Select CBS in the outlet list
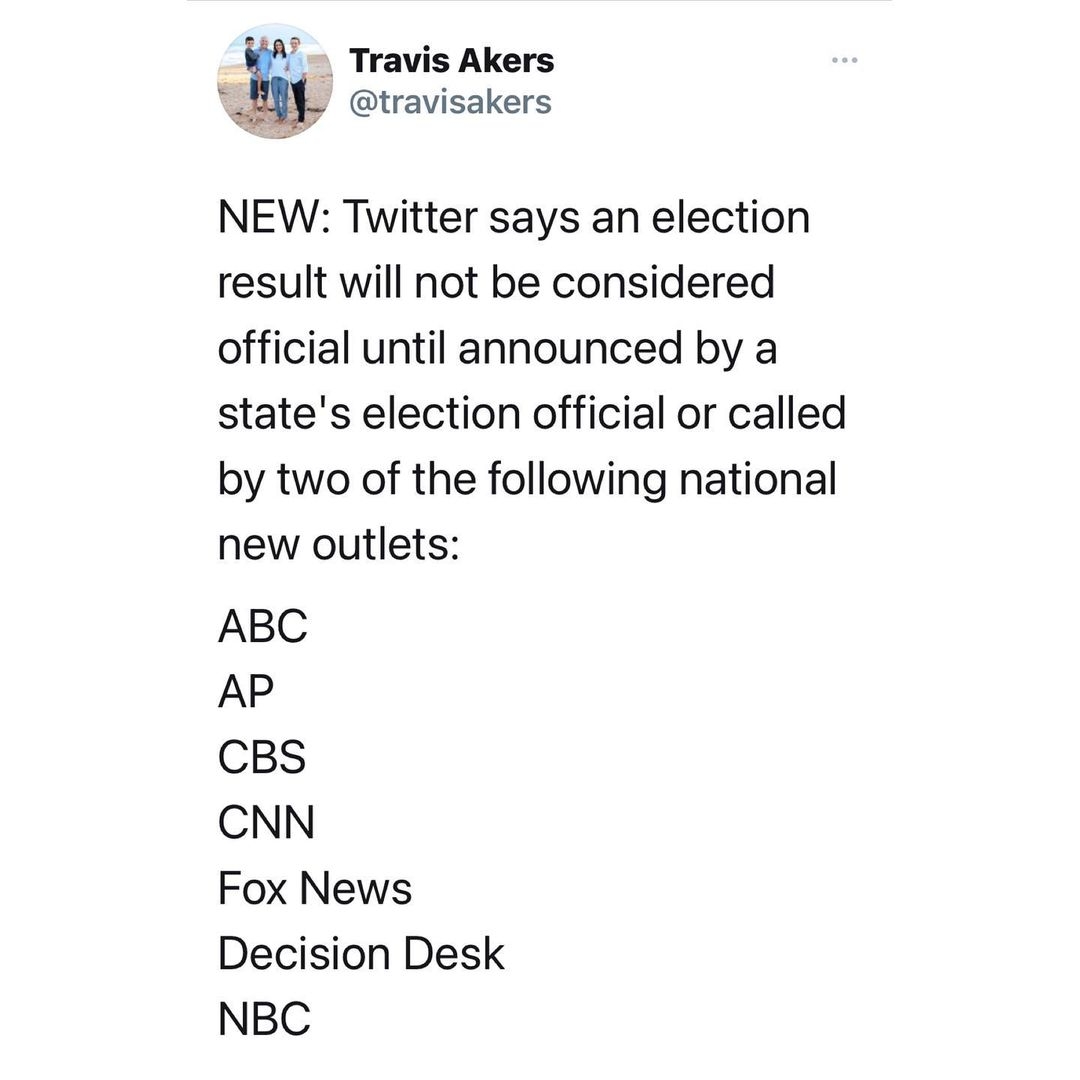1080x1080 pixels. point(262,757)
